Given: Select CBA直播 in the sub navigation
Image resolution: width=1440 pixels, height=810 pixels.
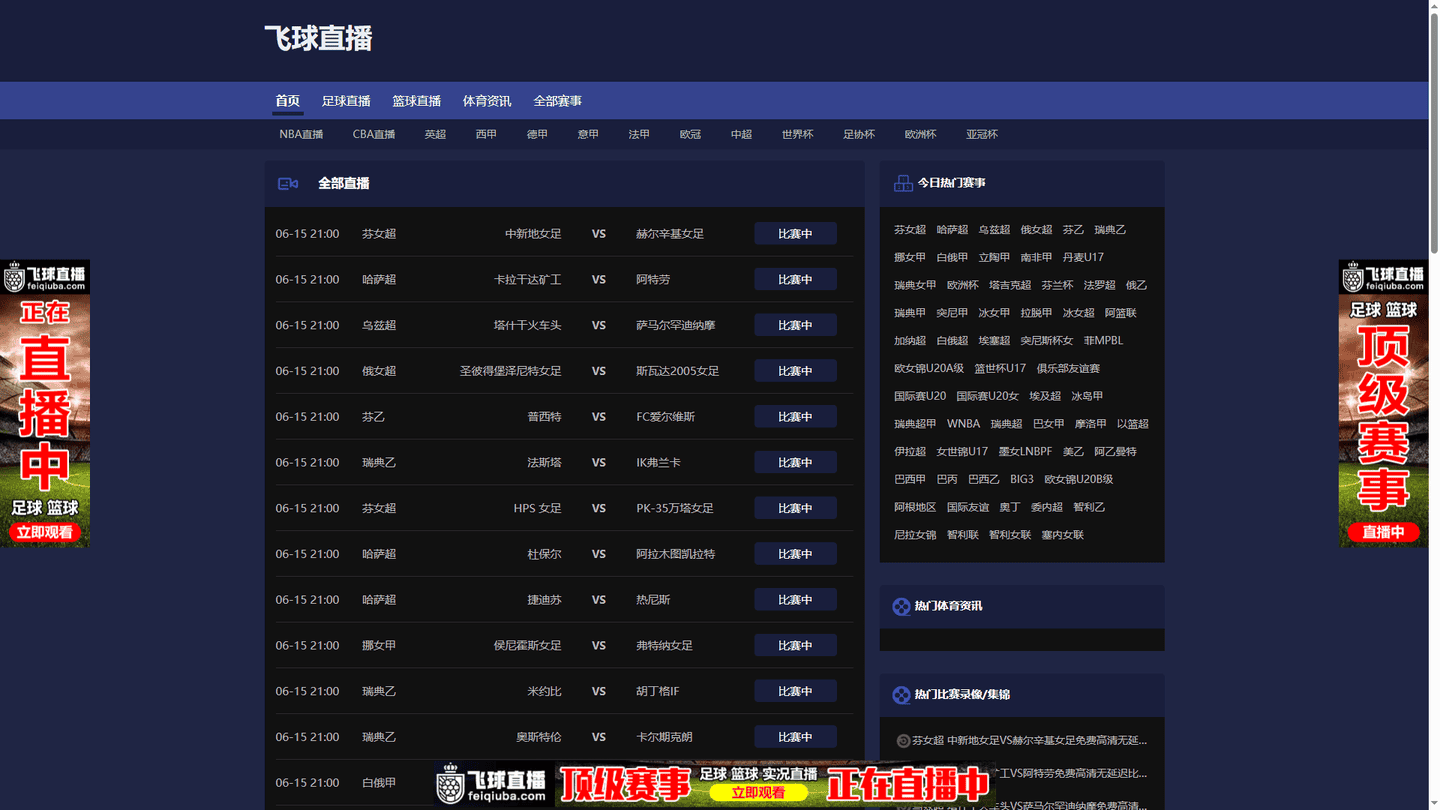Looking at the screenshot, I should click(x=374, y=134).
